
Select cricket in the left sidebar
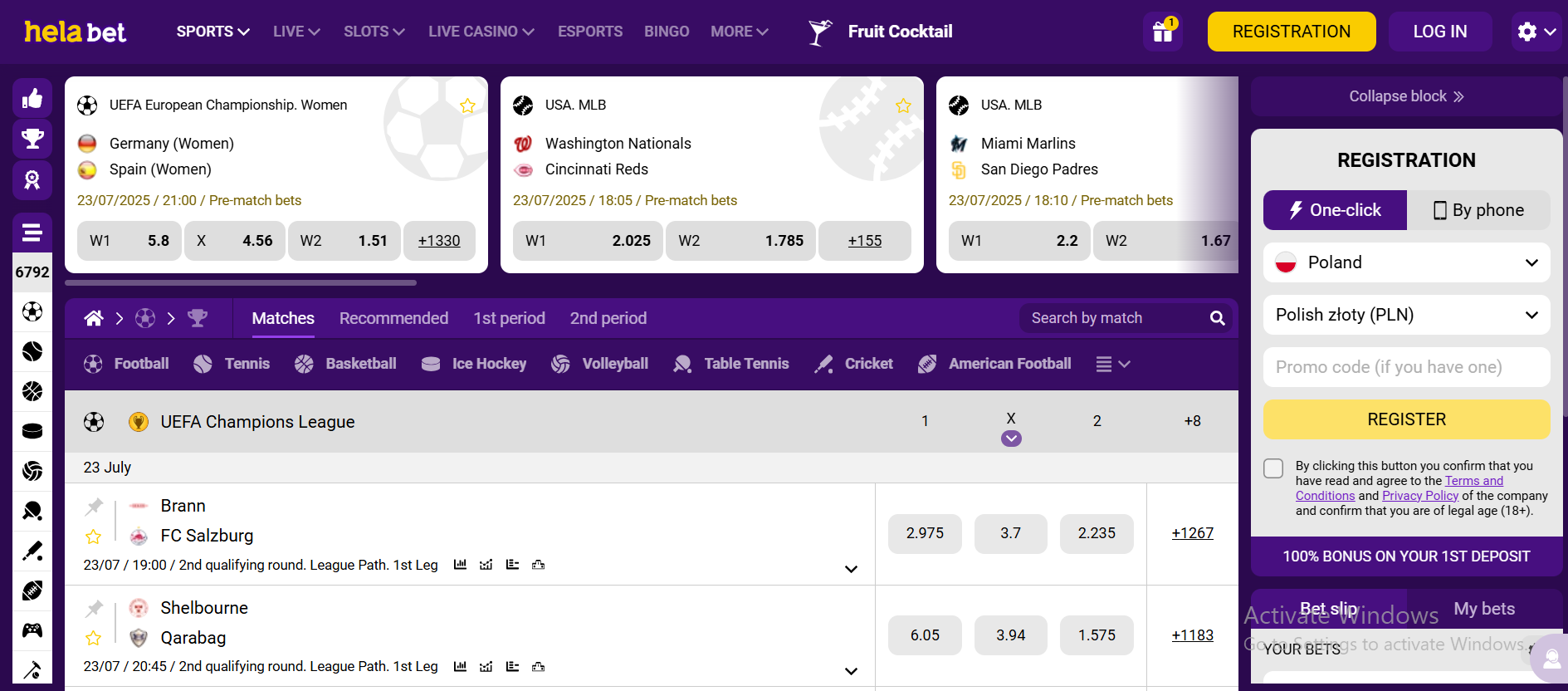point(32,551)
